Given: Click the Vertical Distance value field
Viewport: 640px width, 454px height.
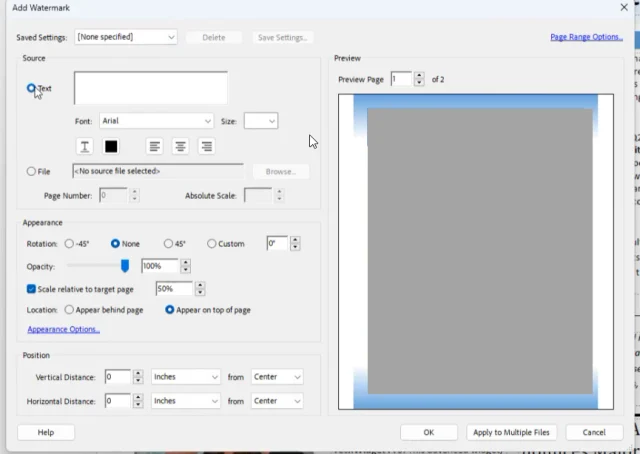Looking at the screenshot, I should coord(118,377).
